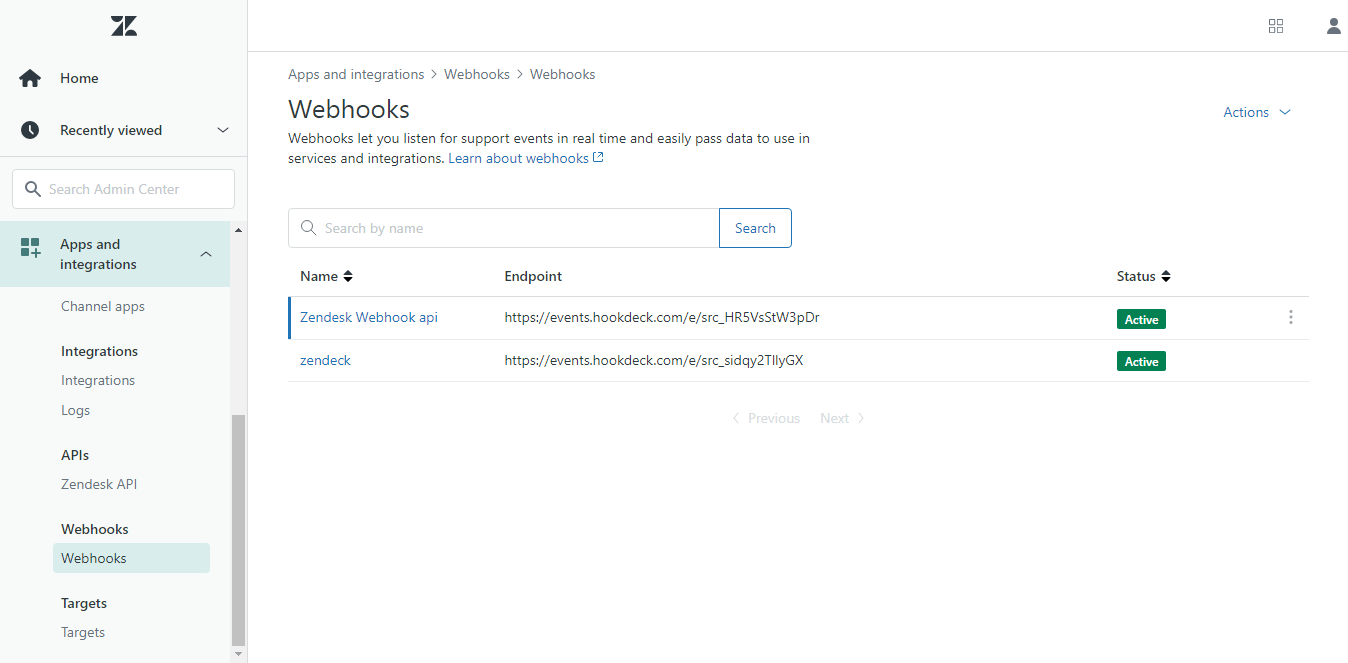
Task: Click the Learn about webhooks link
Action: [x=519, y=158]
